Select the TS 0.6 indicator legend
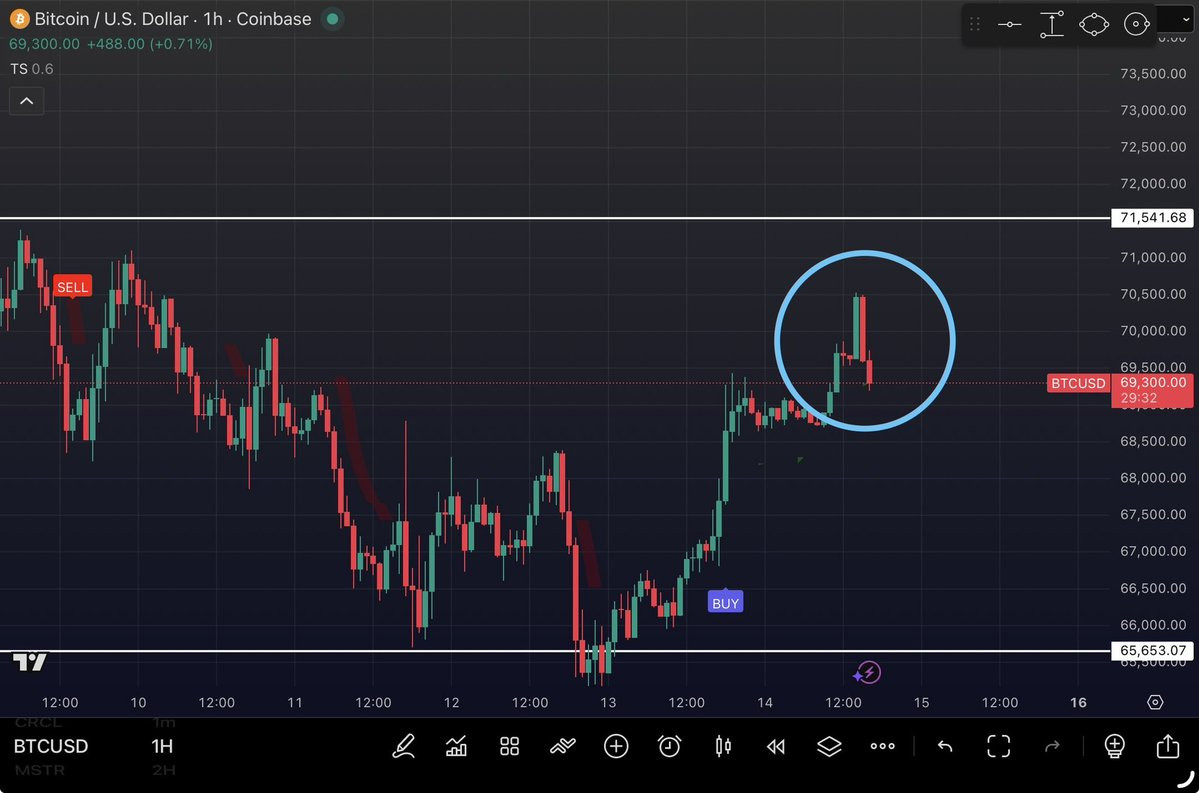Viewport: 1199px width, 793px height. [x=31, y=69]
